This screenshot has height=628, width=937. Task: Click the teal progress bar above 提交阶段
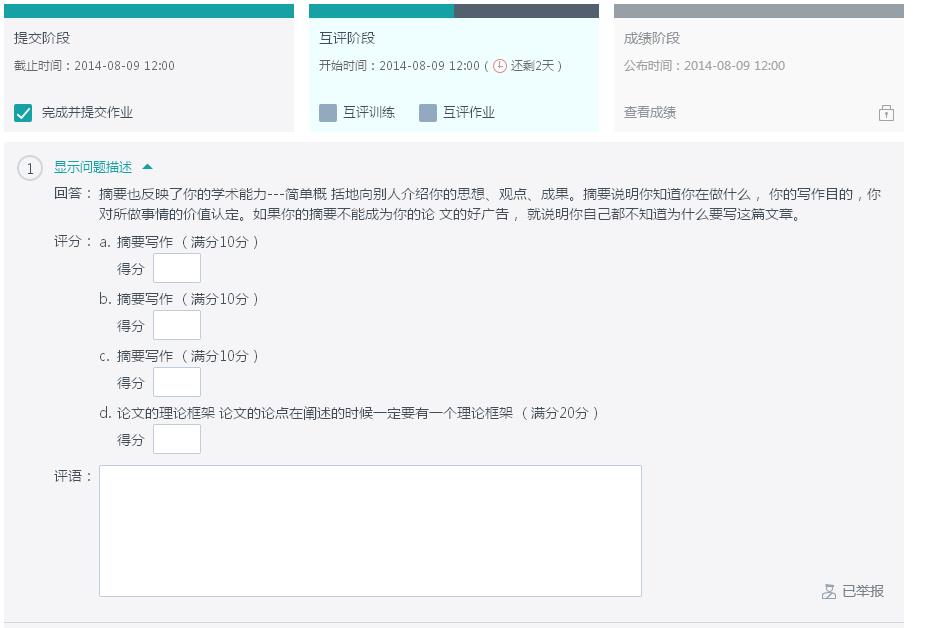point(149,11)
